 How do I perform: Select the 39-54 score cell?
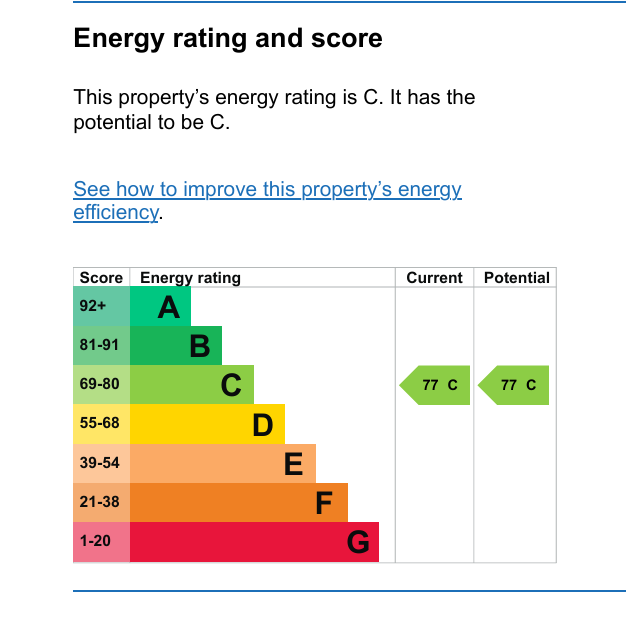coord(102,464)
